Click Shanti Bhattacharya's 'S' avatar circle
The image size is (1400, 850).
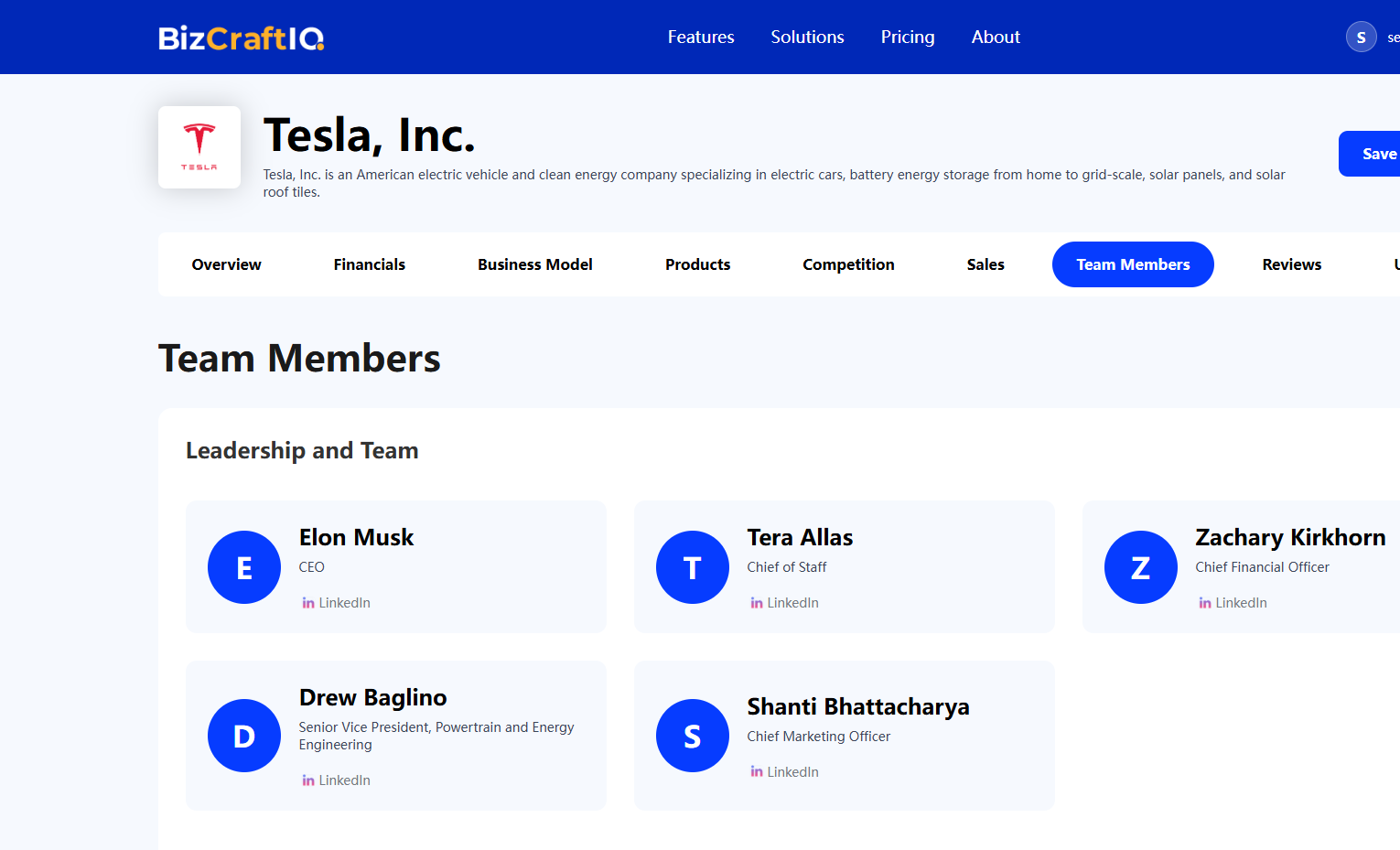(693, 736)
